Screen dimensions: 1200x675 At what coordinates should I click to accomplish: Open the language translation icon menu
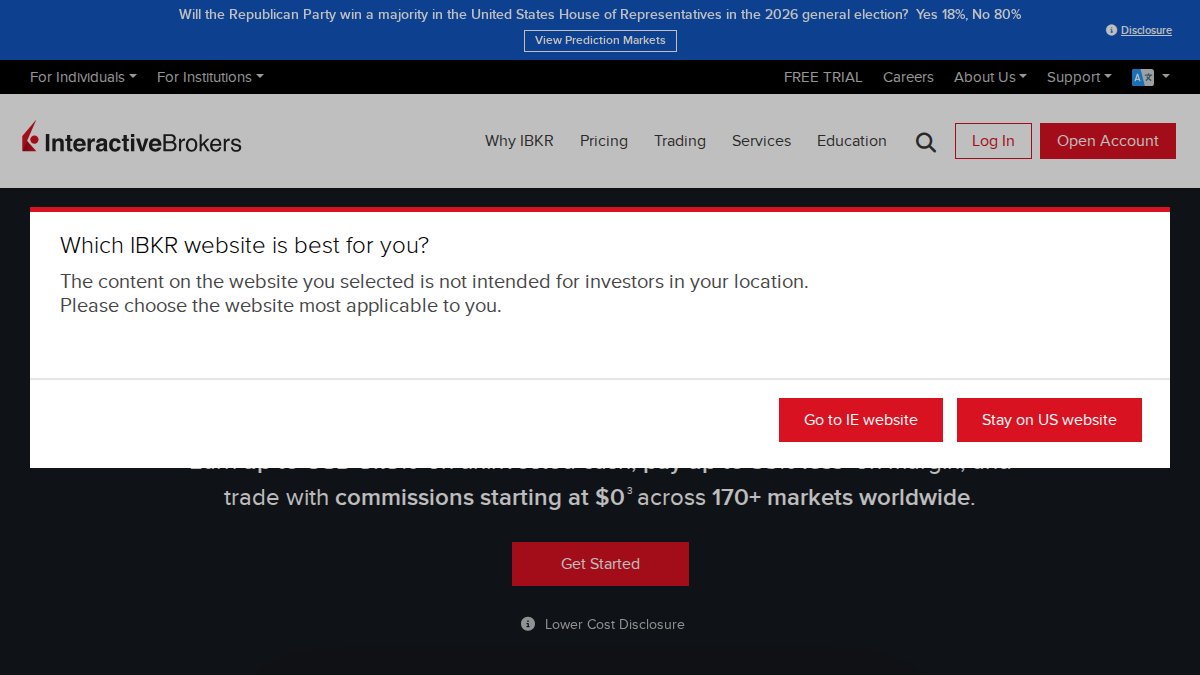1151,77
